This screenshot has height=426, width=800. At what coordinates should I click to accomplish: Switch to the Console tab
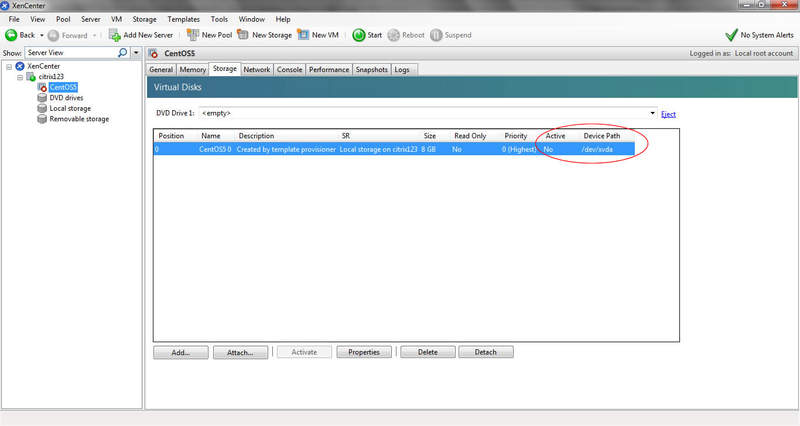(289, 70)
